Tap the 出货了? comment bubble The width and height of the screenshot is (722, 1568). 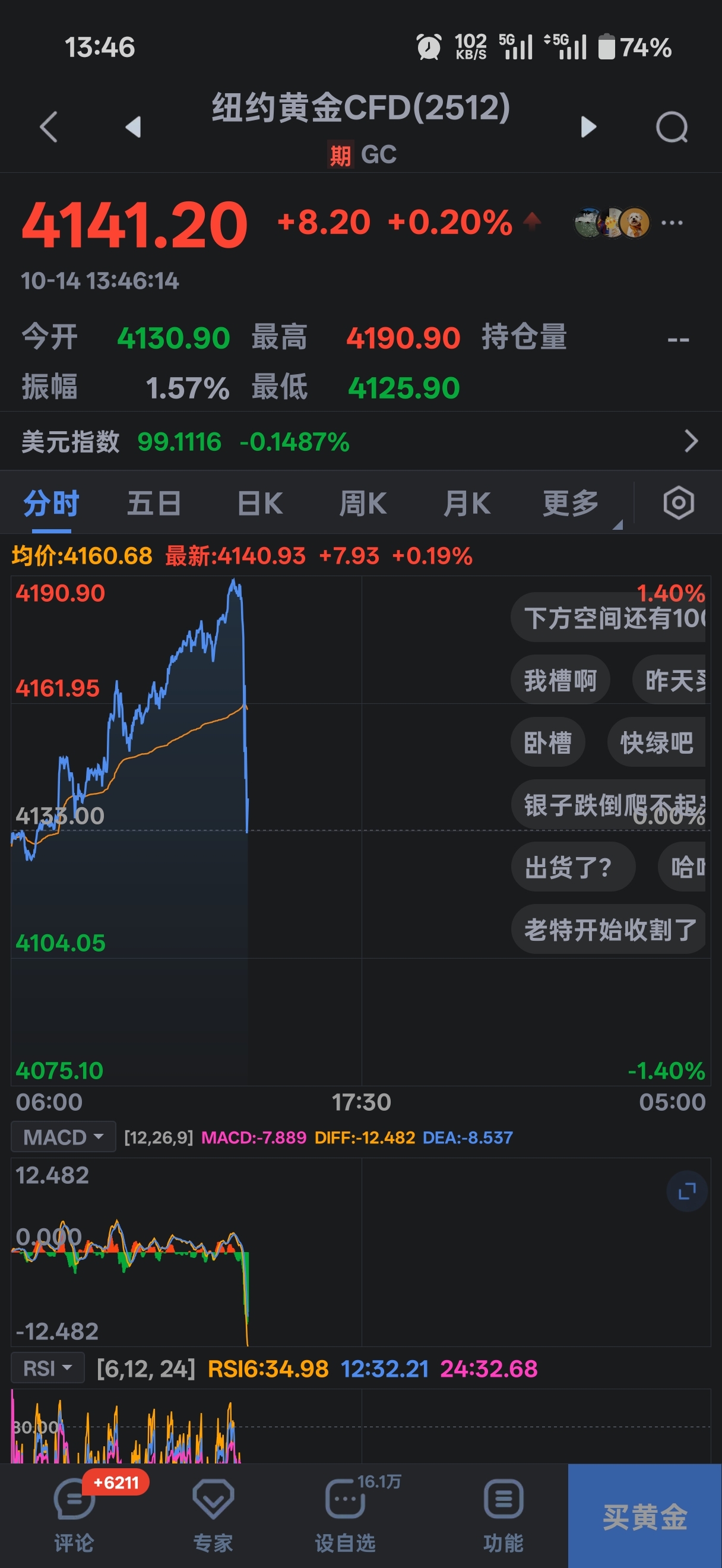pos(573,866)
